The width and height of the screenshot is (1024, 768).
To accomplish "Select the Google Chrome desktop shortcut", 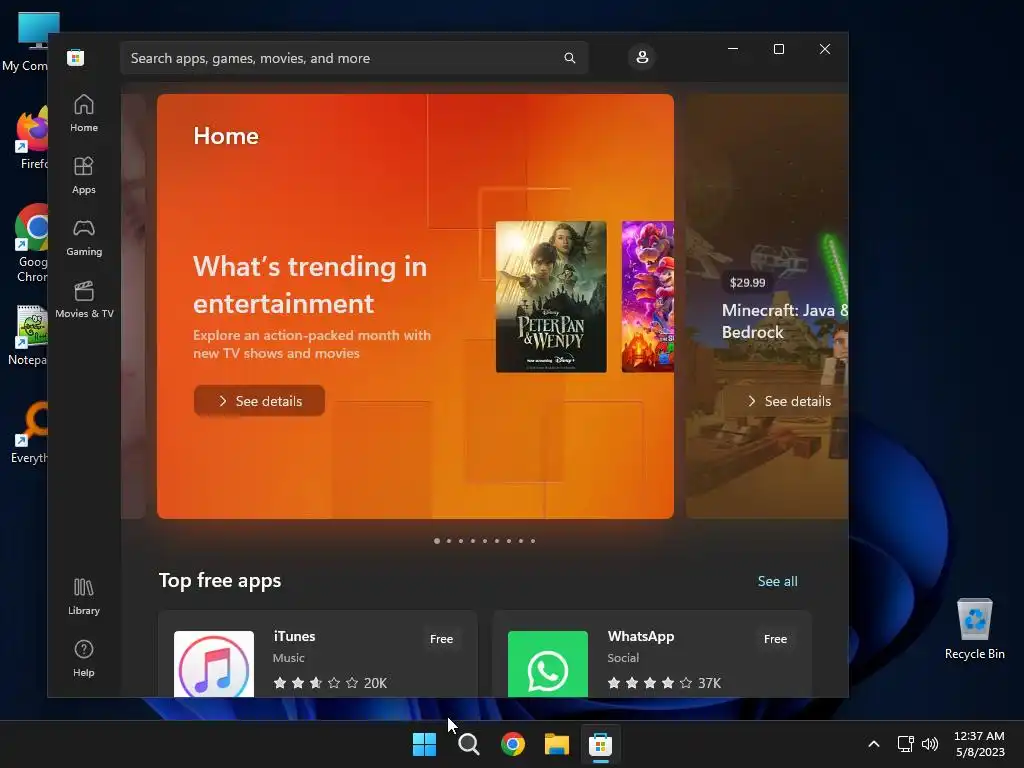I will [x=32, y=243].
